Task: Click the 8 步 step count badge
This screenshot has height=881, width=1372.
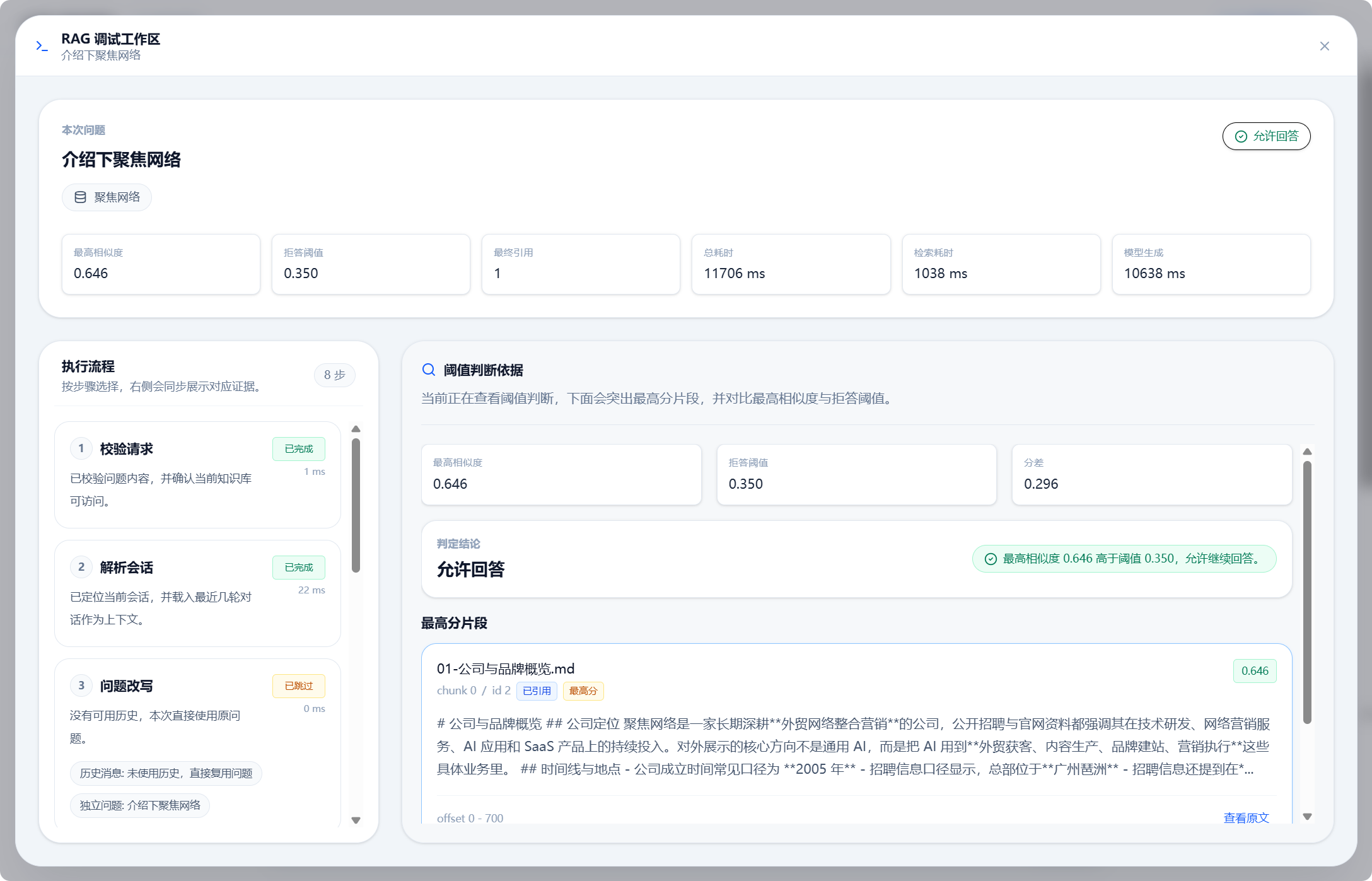Action: 335,375
